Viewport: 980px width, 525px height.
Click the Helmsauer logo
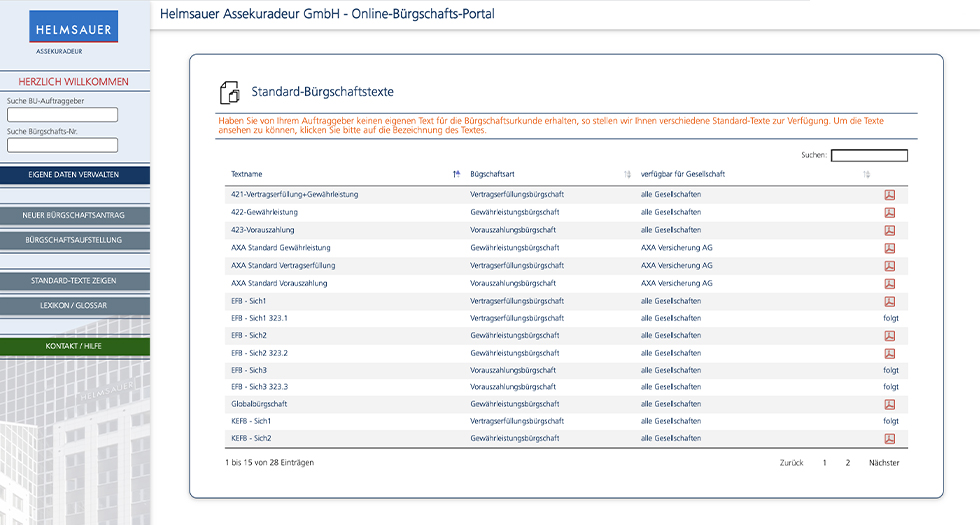pos(73,27)
